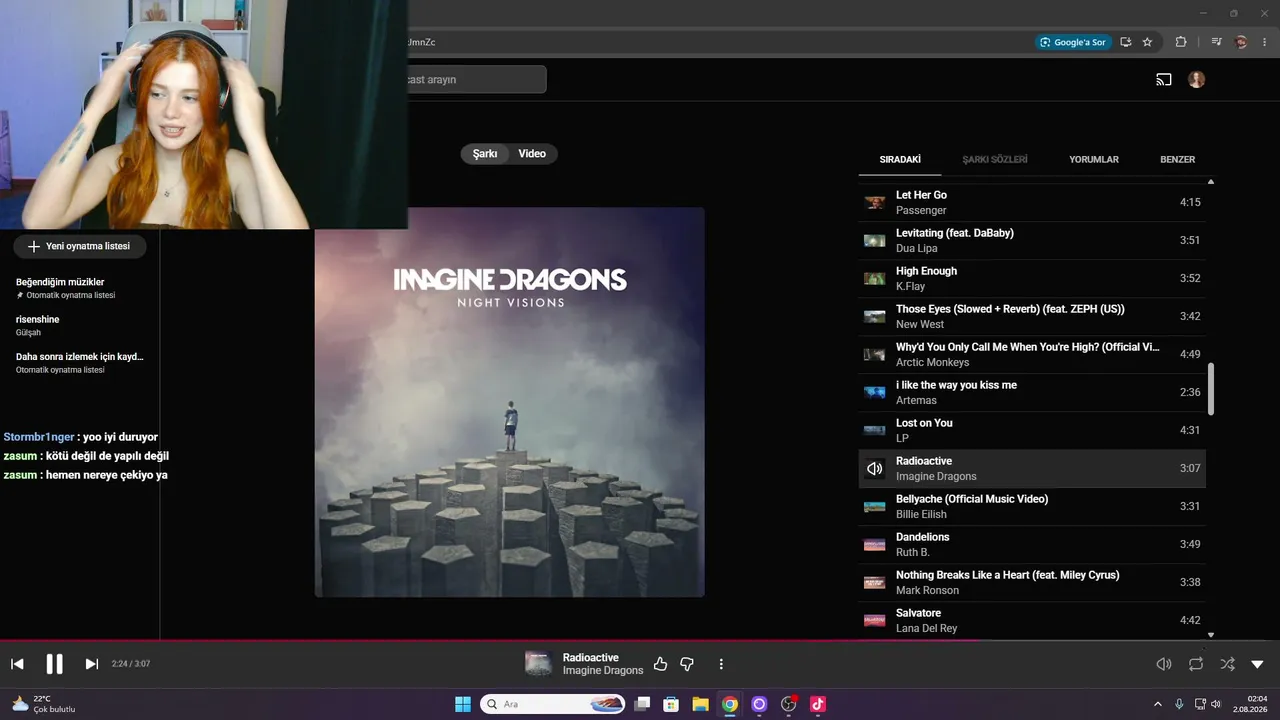Skip to the next track
This screenshot has width=1280, height=720.
tap(92, 664)
